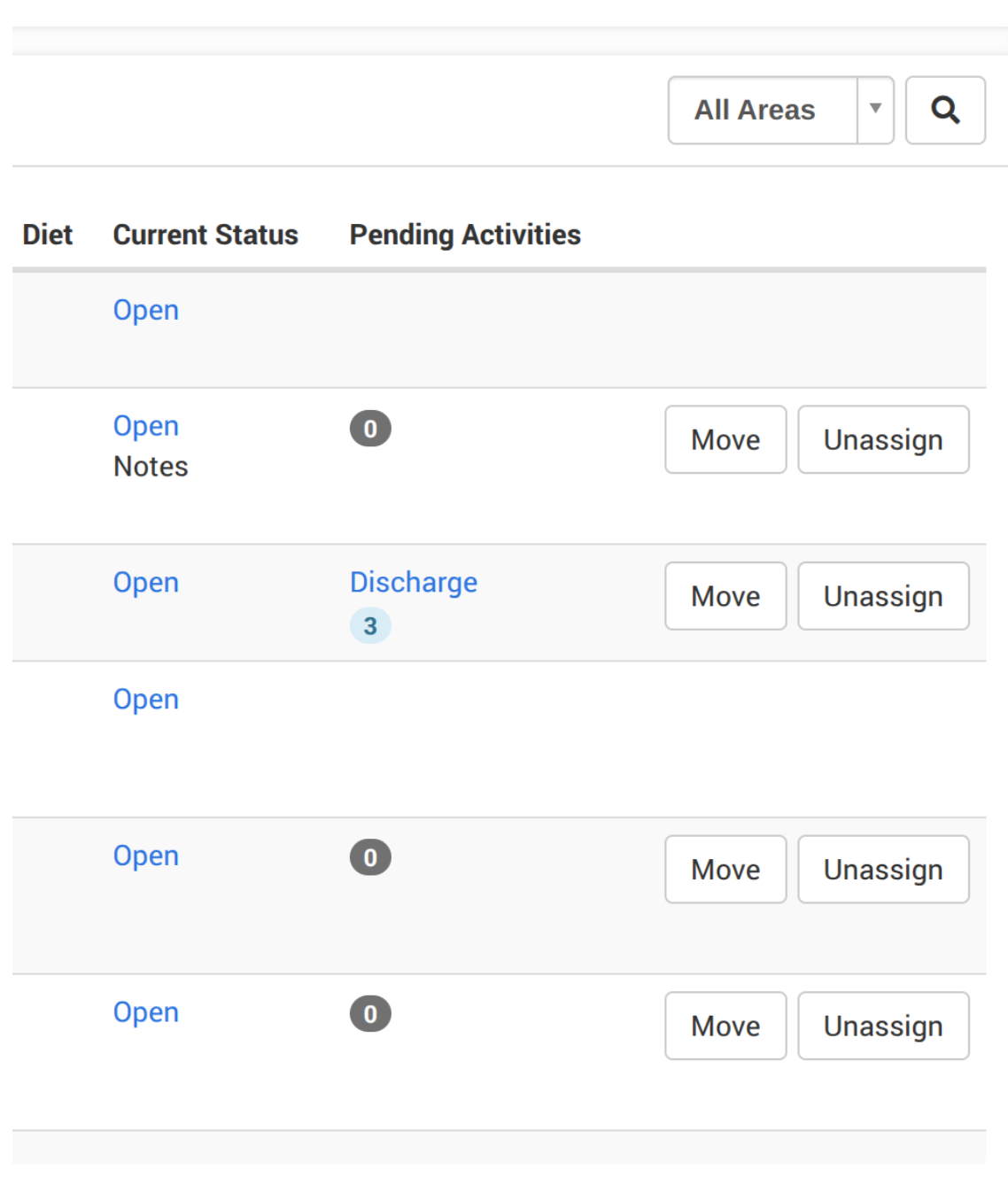Open the All Areas dropdown
Viewport: 1008px width, 1177px height.
tap(780, 110)
